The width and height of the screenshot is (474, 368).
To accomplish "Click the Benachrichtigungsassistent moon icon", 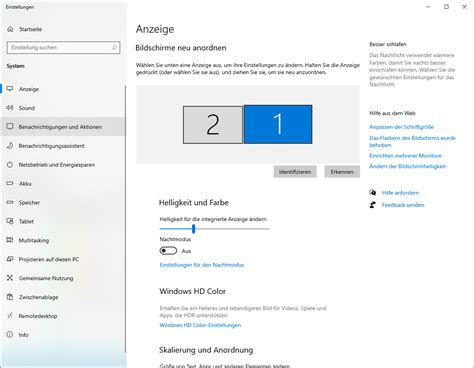I will [x=10, y=146].
